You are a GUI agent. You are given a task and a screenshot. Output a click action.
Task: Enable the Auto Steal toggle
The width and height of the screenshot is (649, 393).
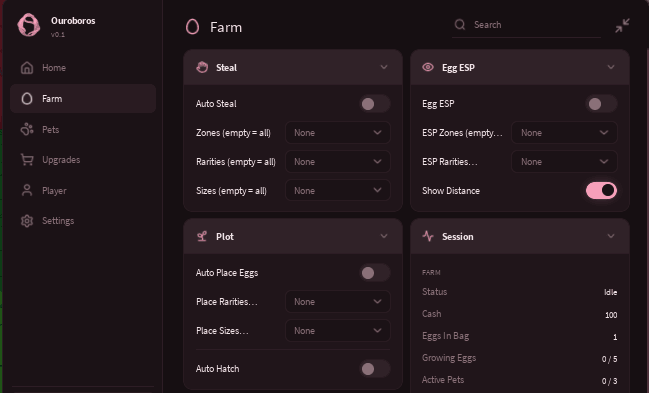pyautogui.click(x=375, y=104)
